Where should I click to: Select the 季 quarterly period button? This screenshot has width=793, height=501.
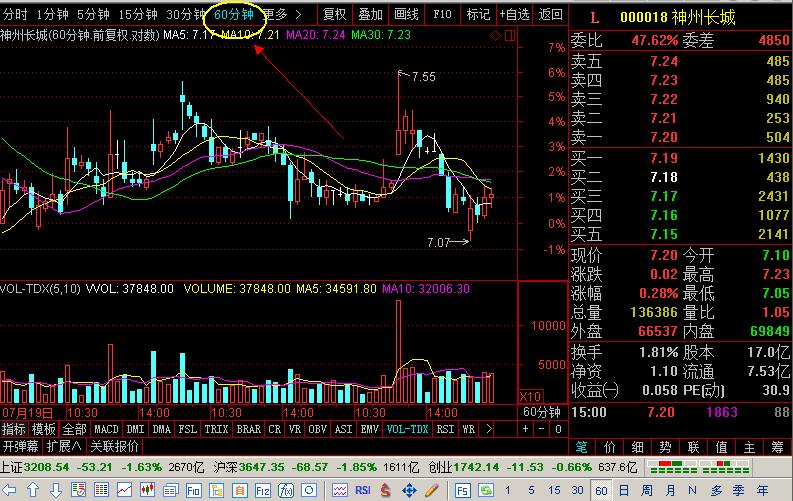coord(739,490)
